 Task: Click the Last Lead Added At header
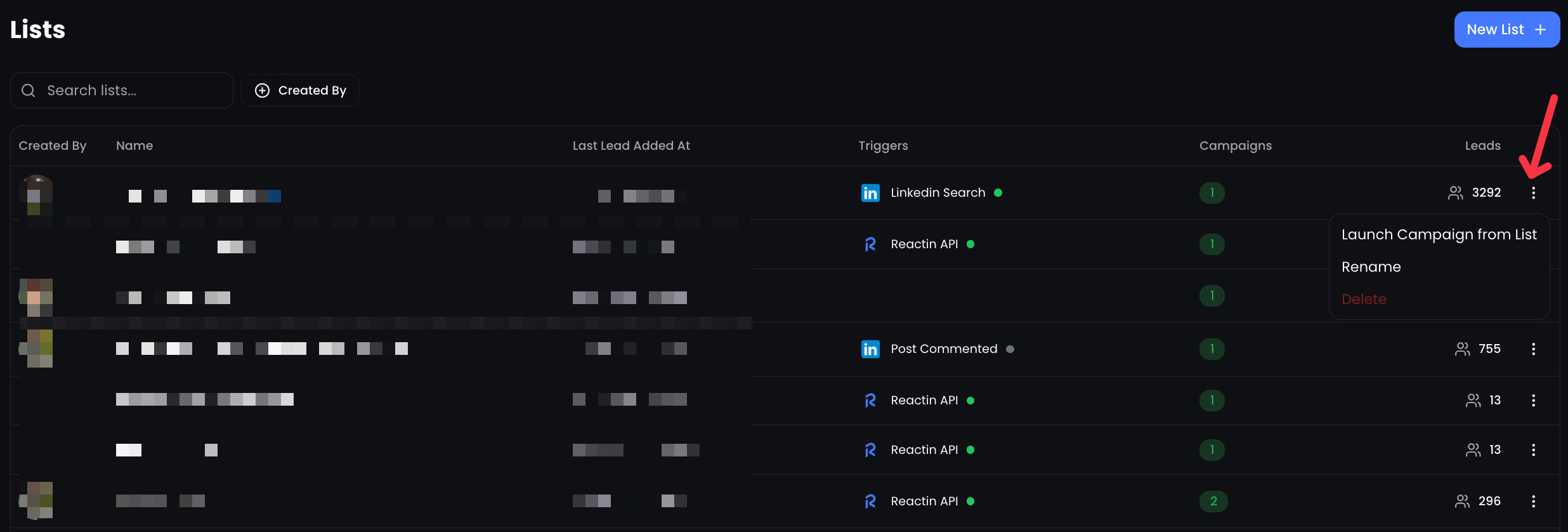coord(631,146)
